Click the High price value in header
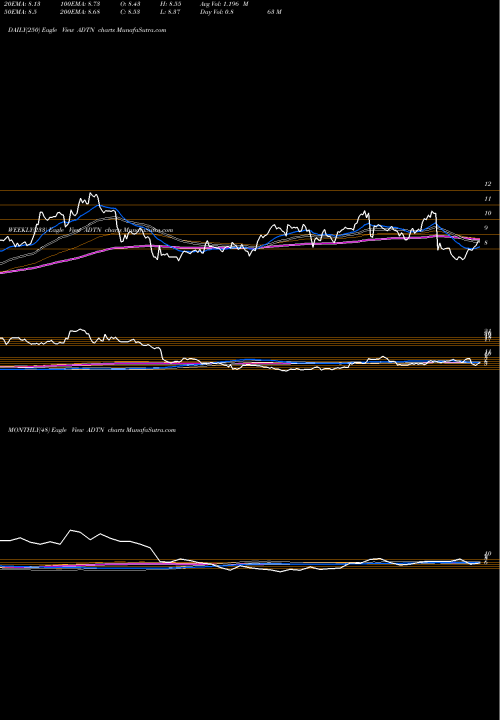 (x=172, y=4)
